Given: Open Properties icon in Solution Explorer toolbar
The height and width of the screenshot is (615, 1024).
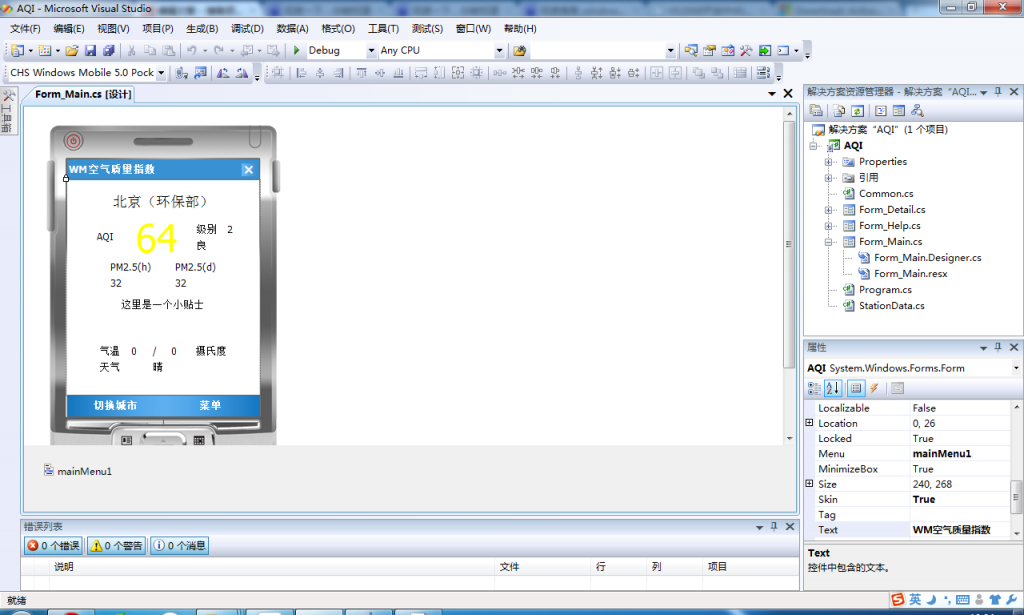Looking at the screenshot, I should click(816, 111).
